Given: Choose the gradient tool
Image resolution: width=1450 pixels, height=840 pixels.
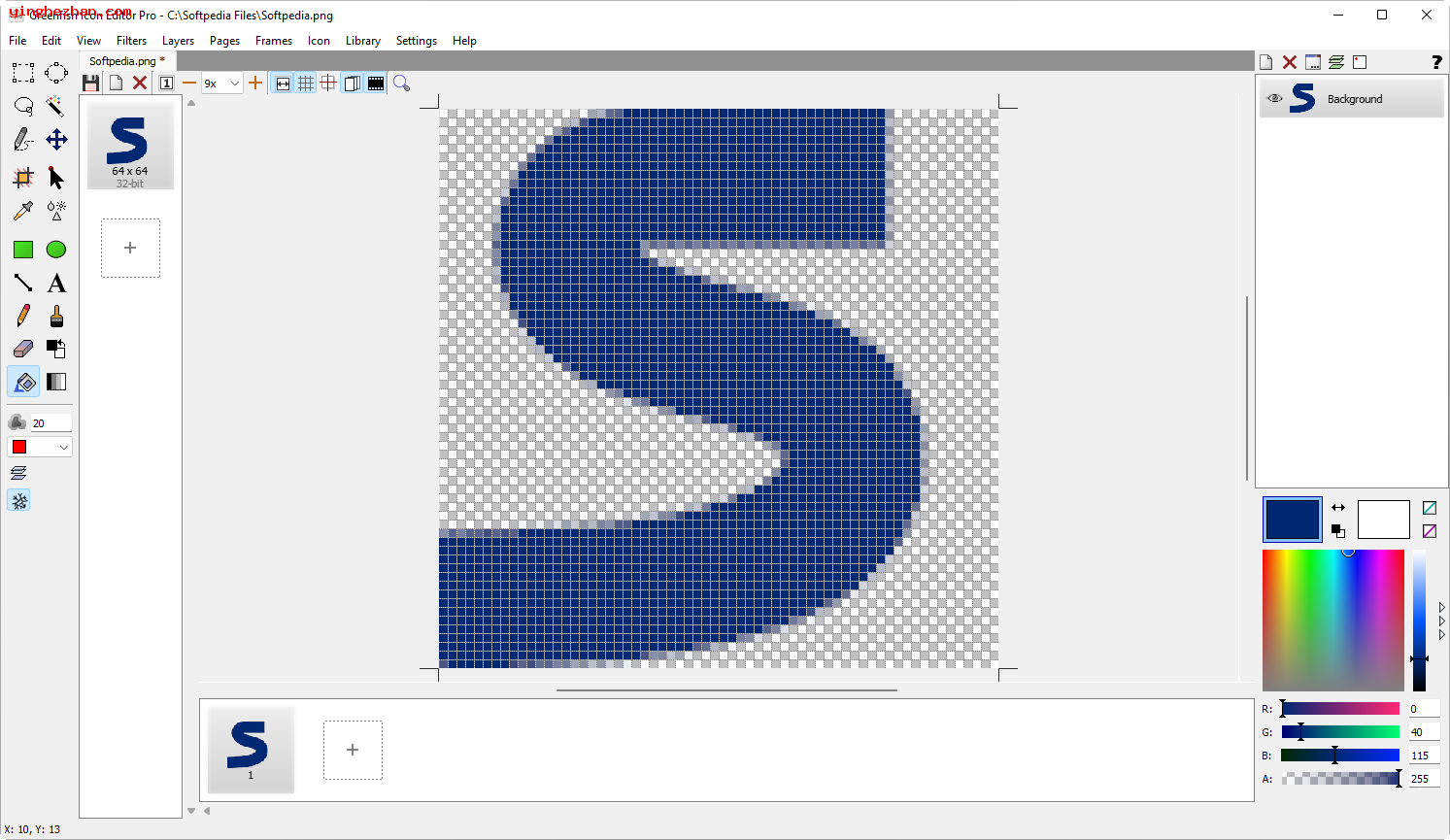Looking at the screenshot, I should (56, 382).
